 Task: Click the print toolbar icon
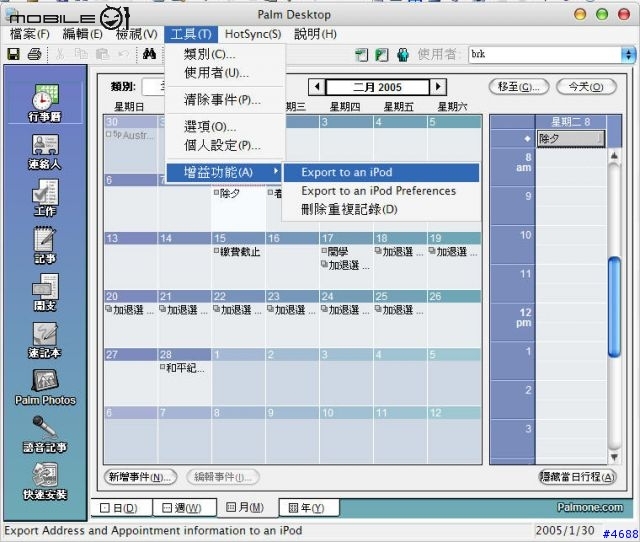(34, 54)
